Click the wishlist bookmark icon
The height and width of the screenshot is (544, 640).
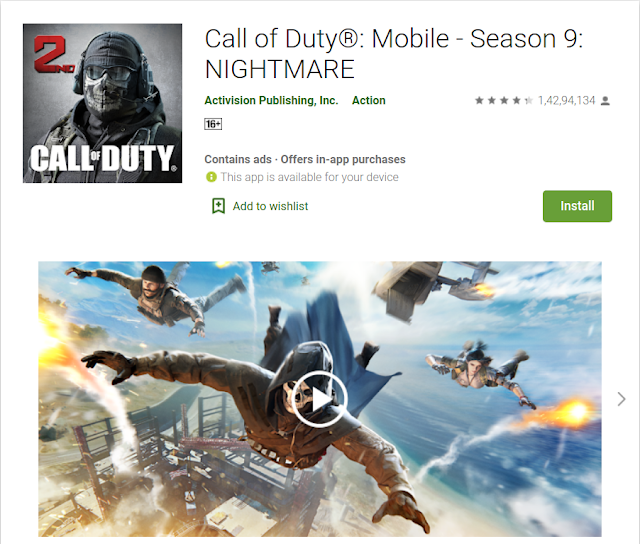tap(218, 206)
